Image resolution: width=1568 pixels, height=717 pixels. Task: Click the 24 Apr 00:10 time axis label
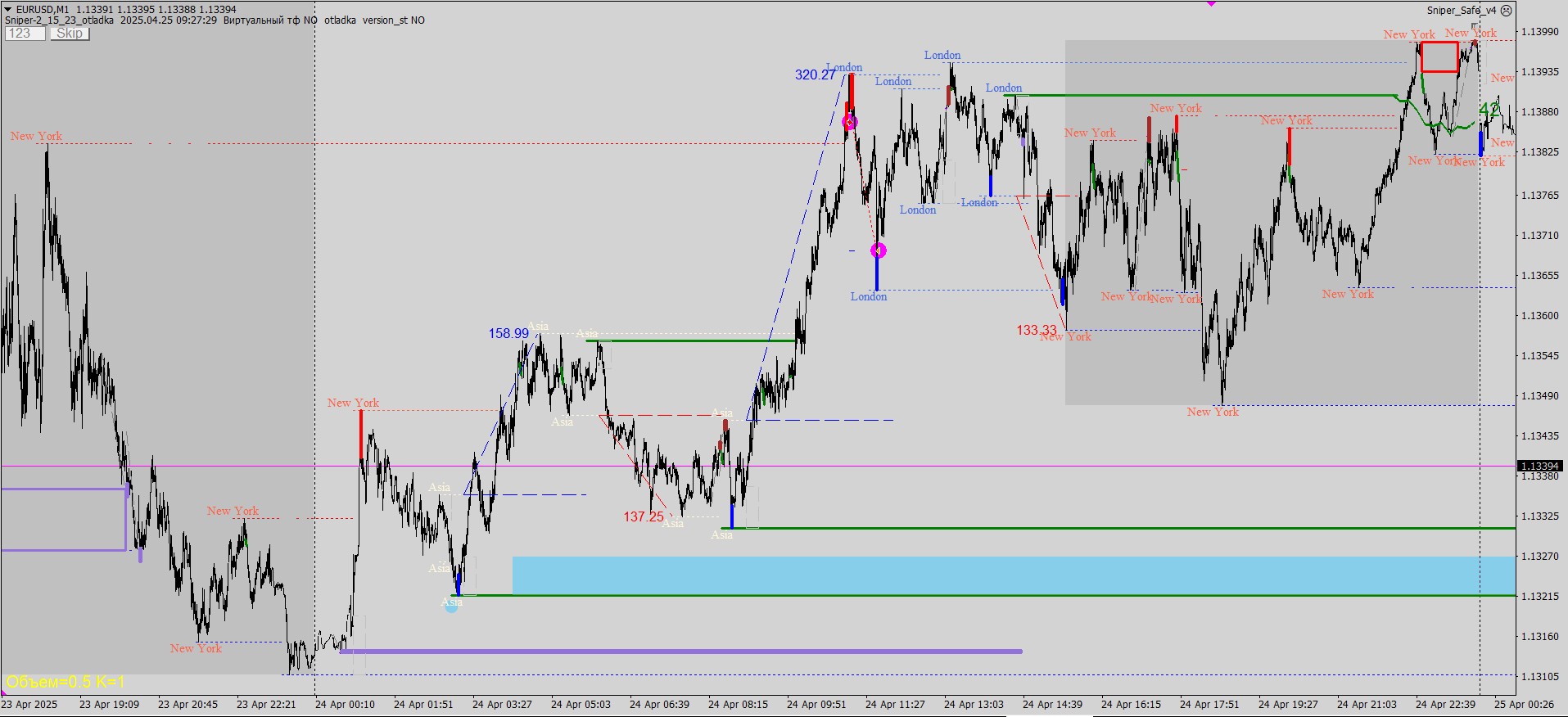(x=345, y=704)
